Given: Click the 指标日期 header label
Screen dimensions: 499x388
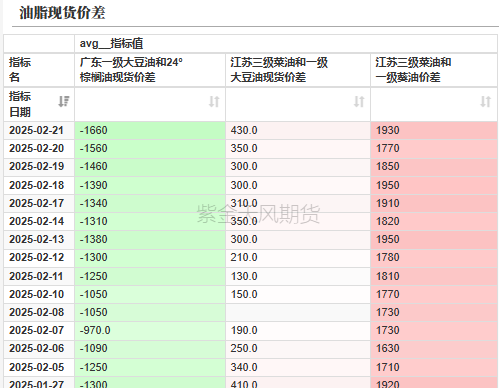Looking at the screenshot, I should click(20, 104).
